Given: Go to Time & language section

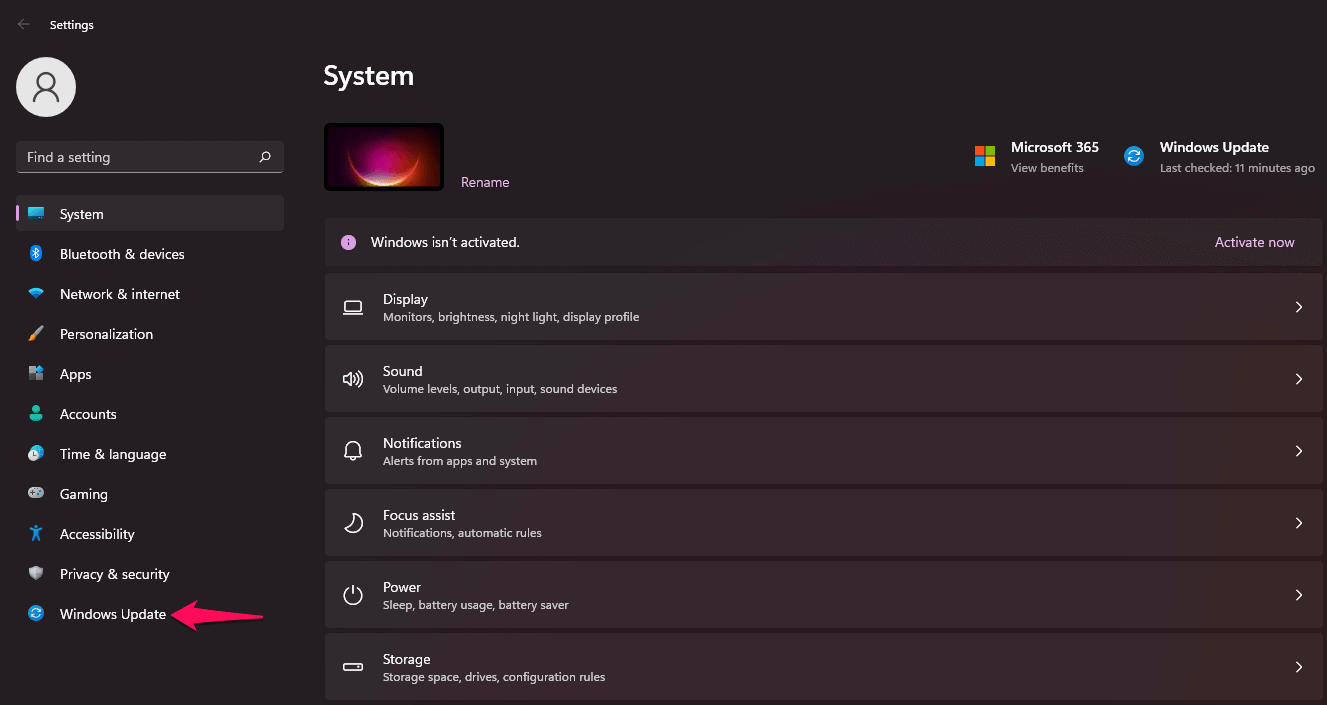Looking at the screenshot, I should tap(112, 454).
